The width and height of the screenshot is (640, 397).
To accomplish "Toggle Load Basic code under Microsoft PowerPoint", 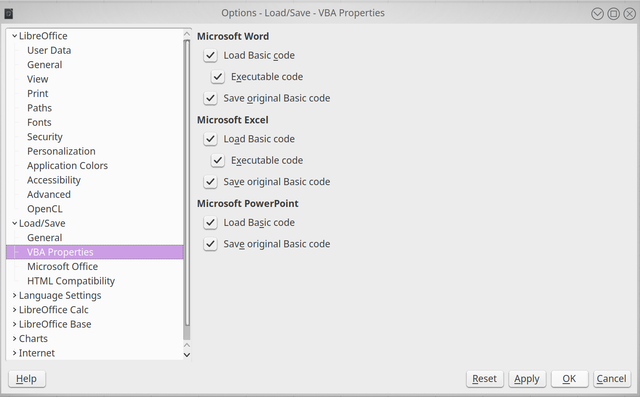I will click(210, 223).
